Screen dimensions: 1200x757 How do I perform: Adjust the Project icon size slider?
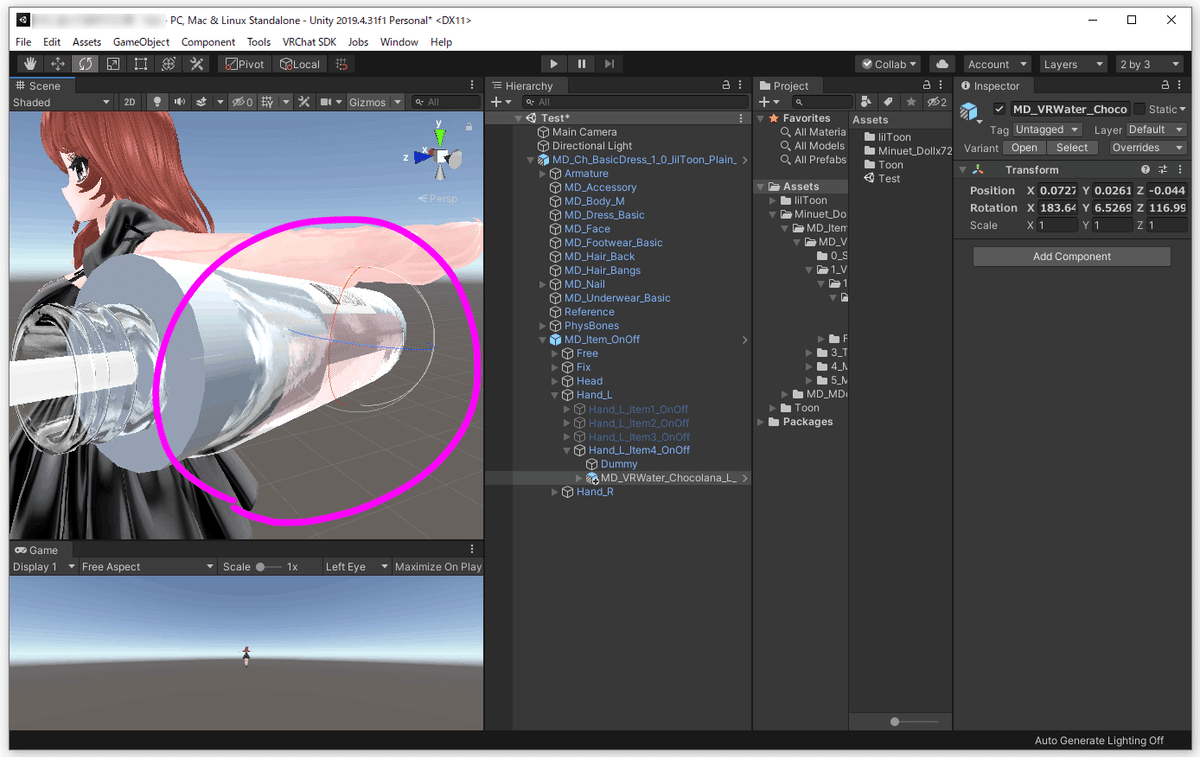[914, 721]
